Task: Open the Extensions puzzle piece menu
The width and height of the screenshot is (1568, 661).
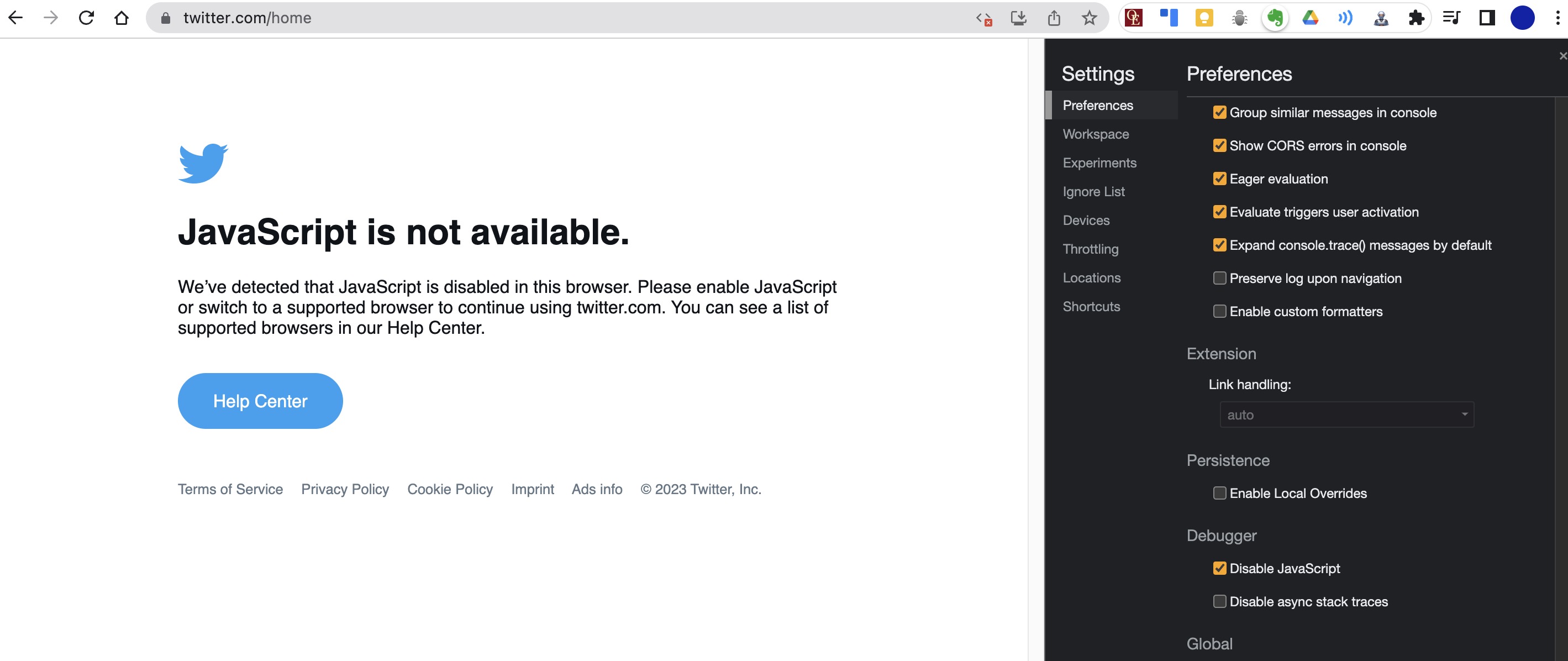Action: 1417,18
